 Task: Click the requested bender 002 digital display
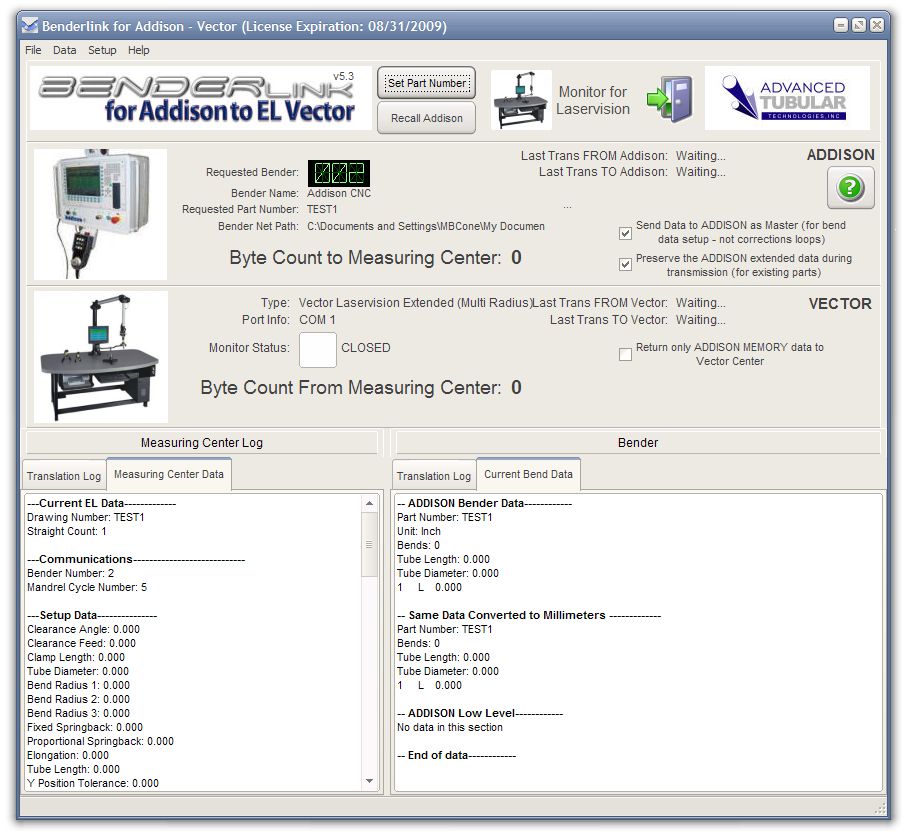pos(338,172)
